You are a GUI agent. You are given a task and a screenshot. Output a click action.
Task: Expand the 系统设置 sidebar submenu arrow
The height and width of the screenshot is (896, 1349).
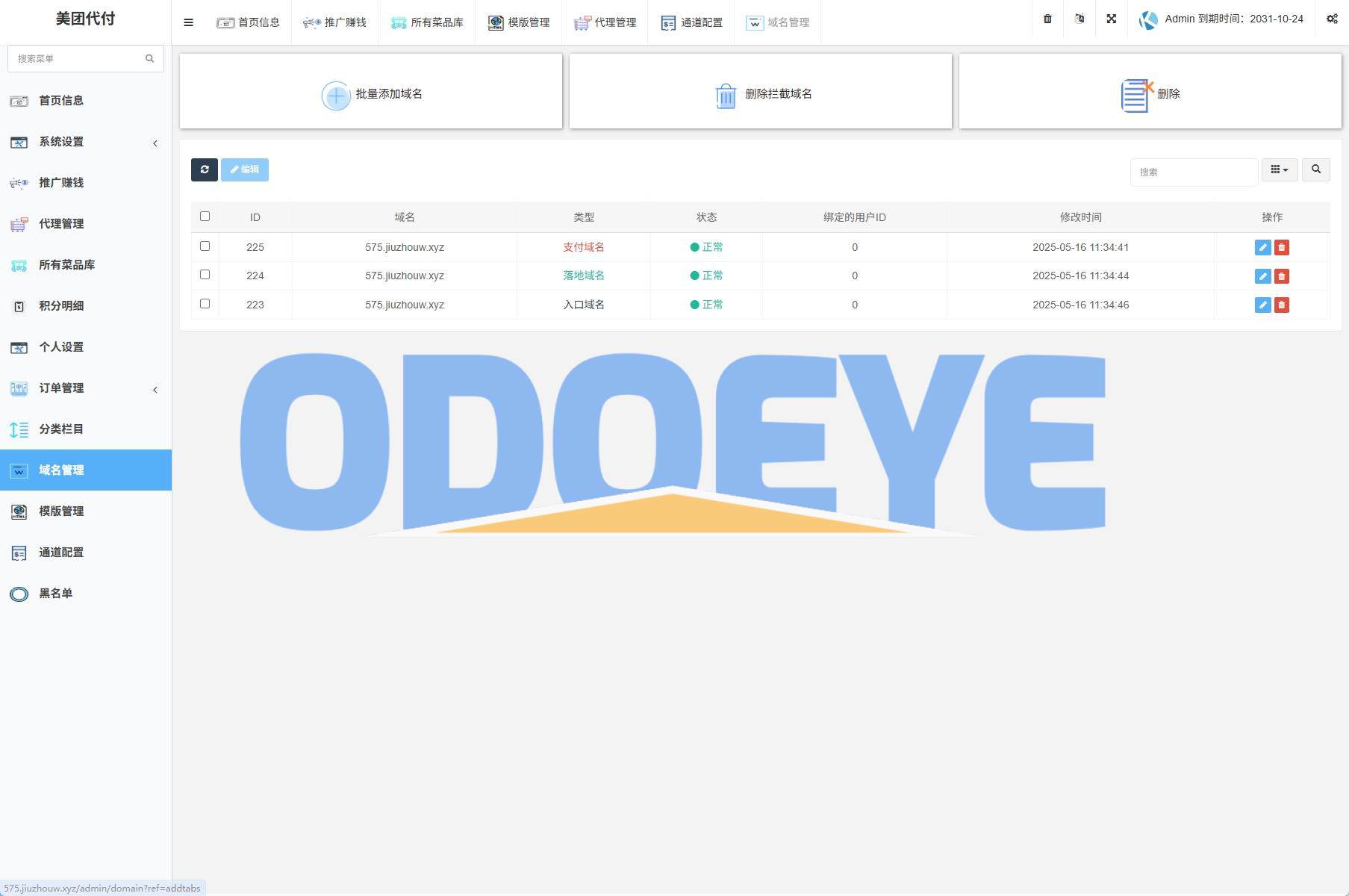click(155, 143)
